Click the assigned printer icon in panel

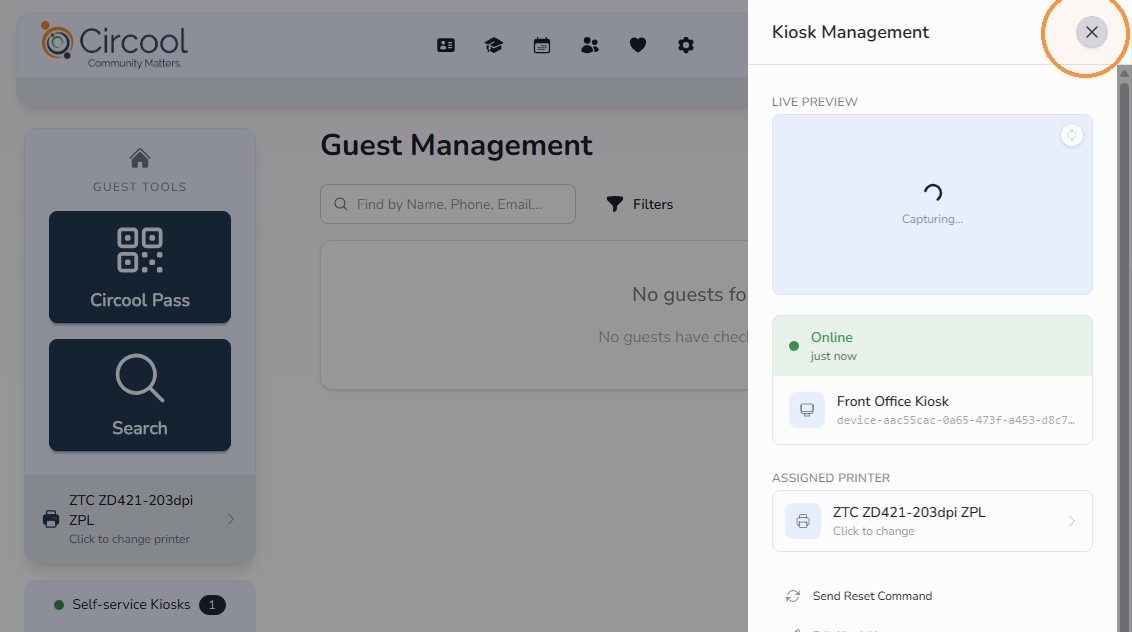[x=803, y=521]
